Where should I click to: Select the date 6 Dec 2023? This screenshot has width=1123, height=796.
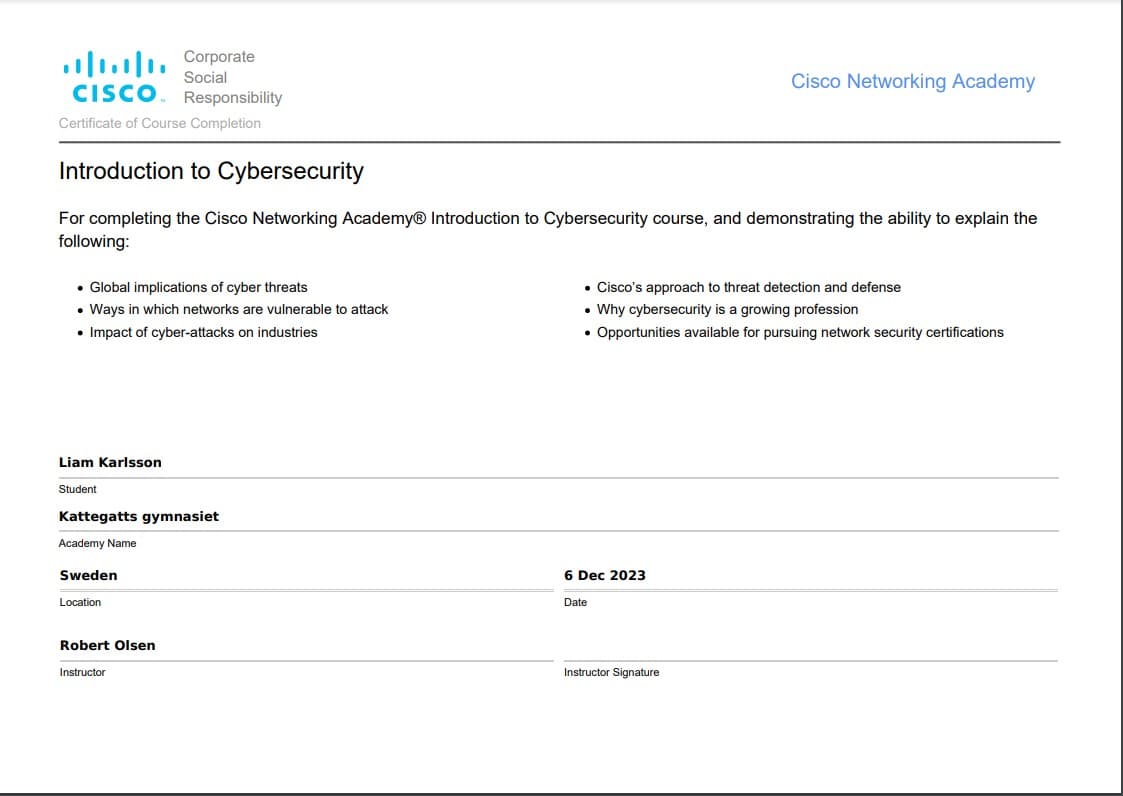(605, 575)
